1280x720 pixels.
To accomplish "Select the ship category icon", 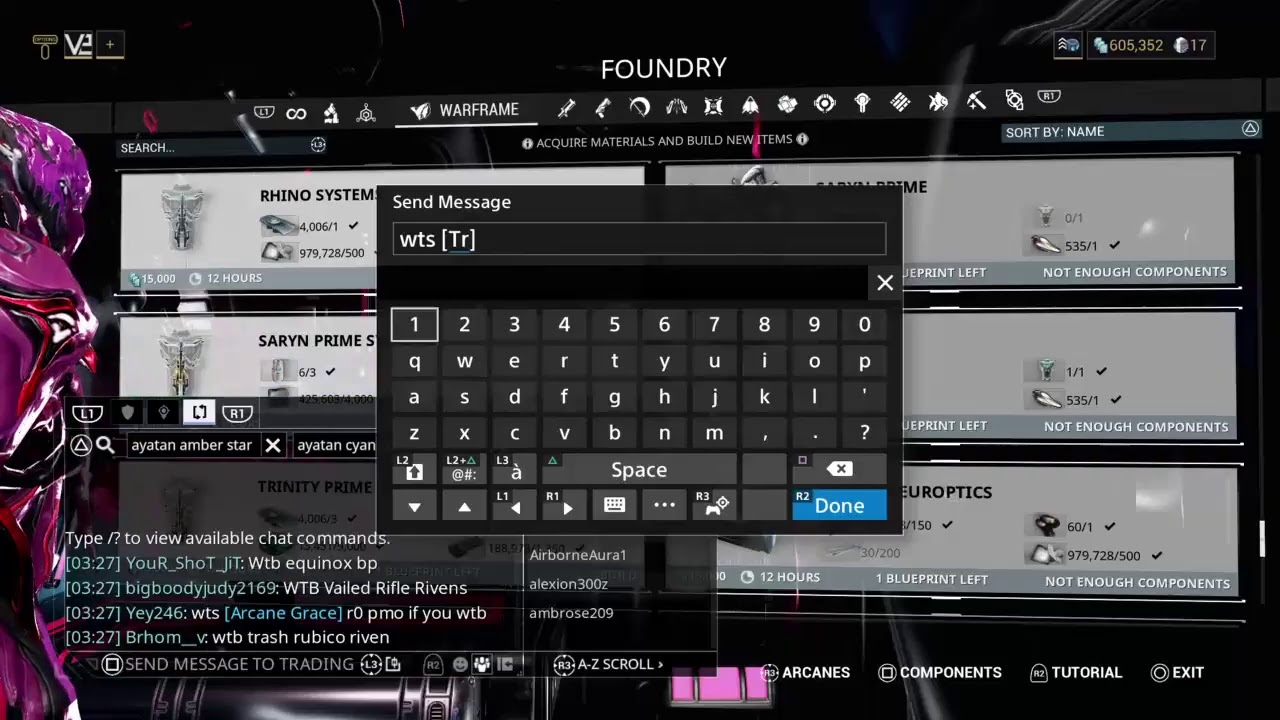I will (x=750, y=106).
